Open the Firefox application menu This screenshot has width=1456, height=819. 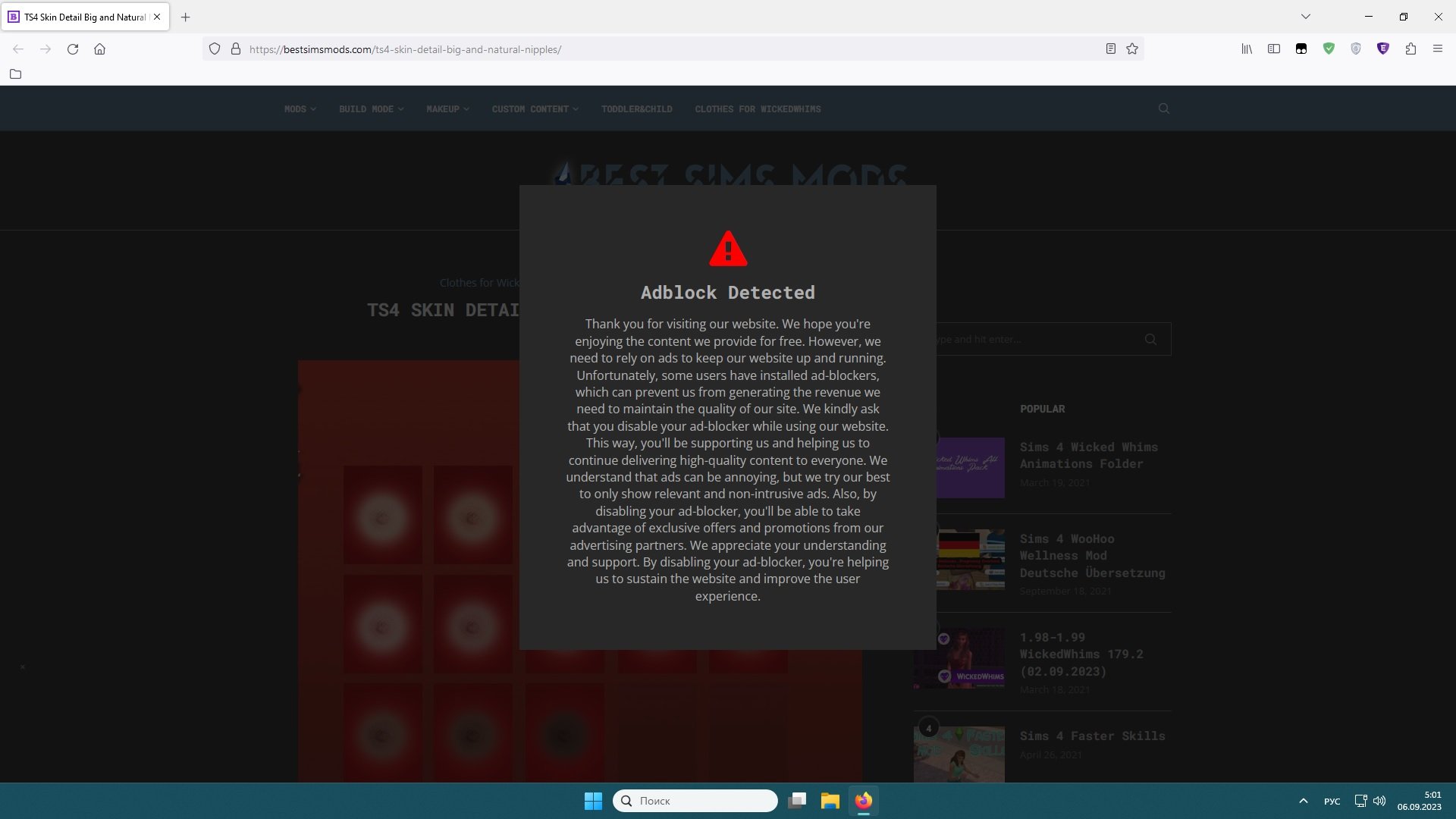point(1438,49)
